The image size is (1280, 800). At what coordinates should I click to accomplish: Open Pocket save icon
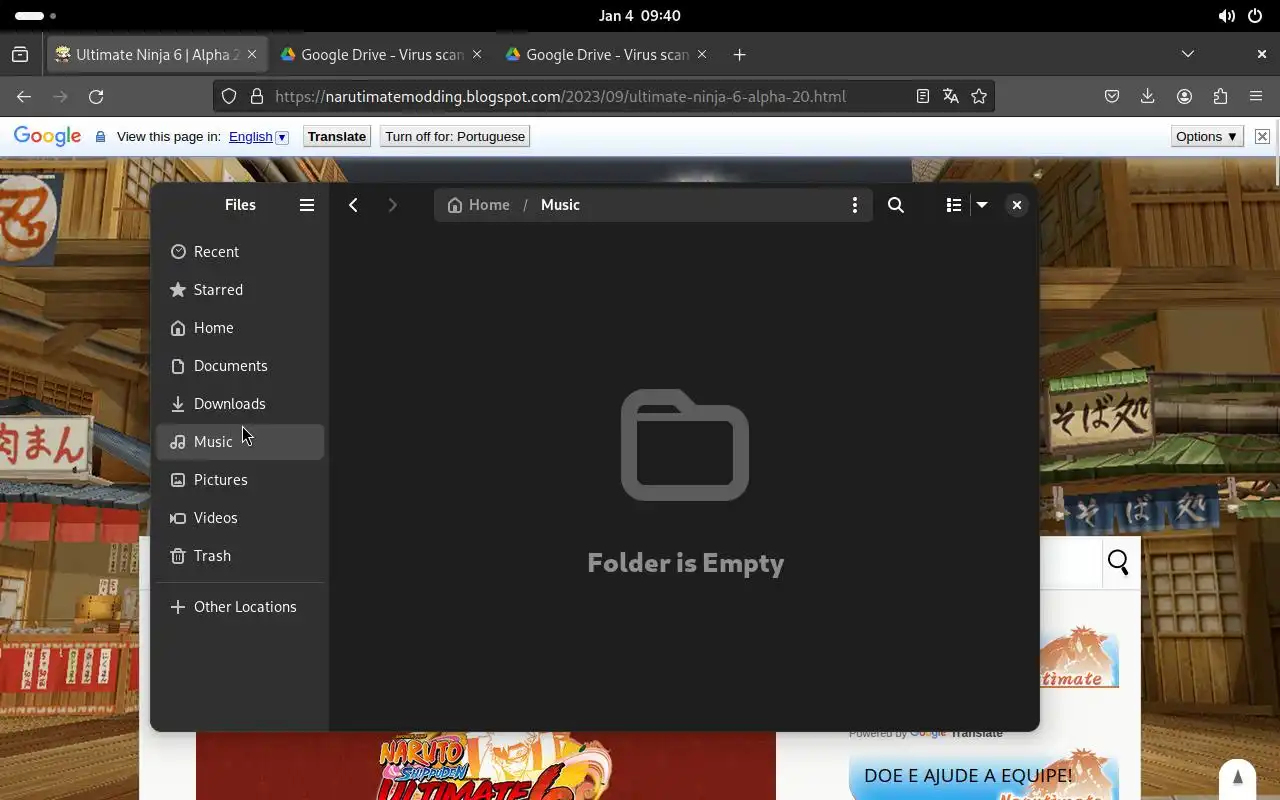1112,97
